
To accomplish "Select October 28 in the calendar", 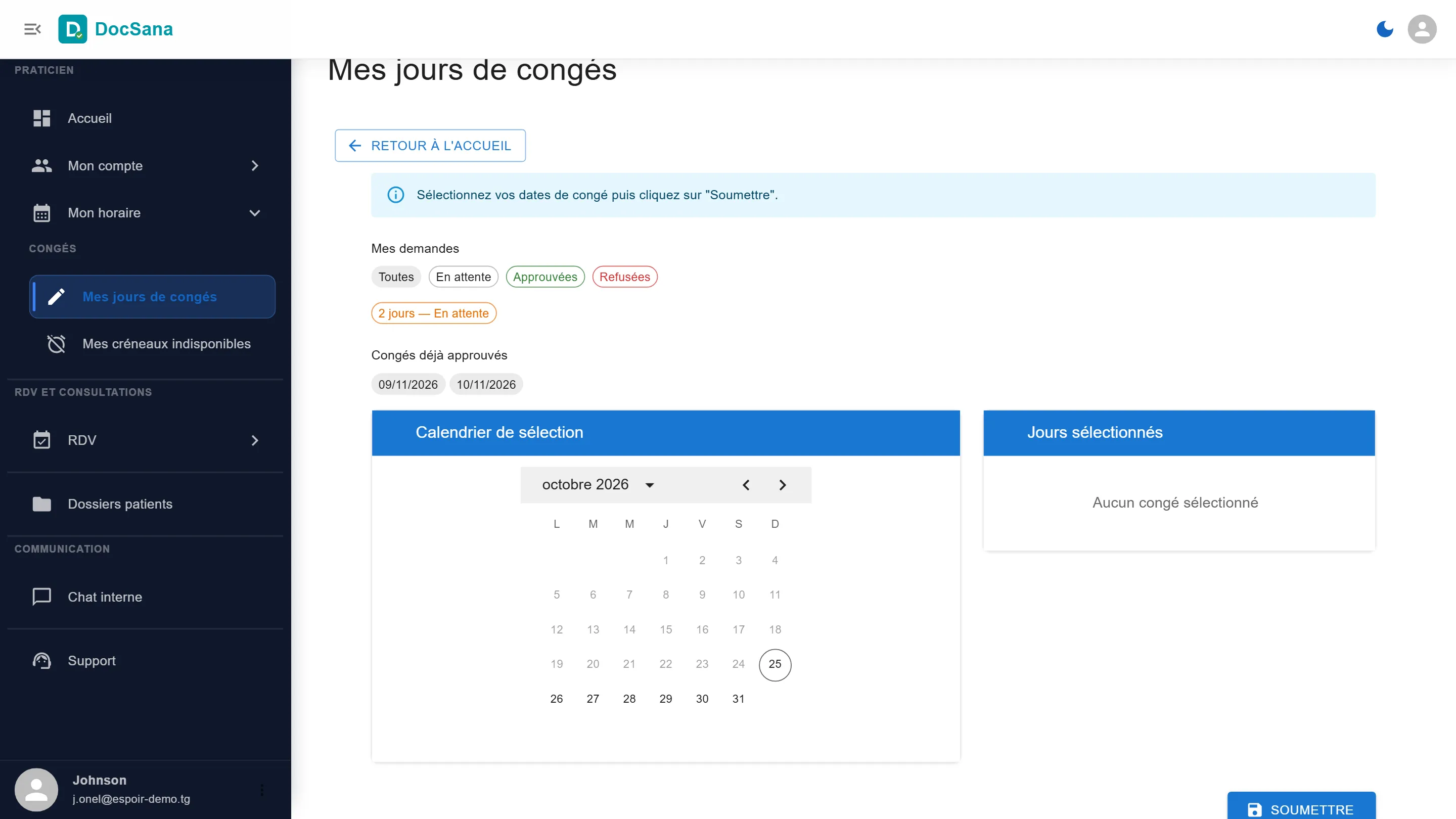I will click(x=629, y=699).
